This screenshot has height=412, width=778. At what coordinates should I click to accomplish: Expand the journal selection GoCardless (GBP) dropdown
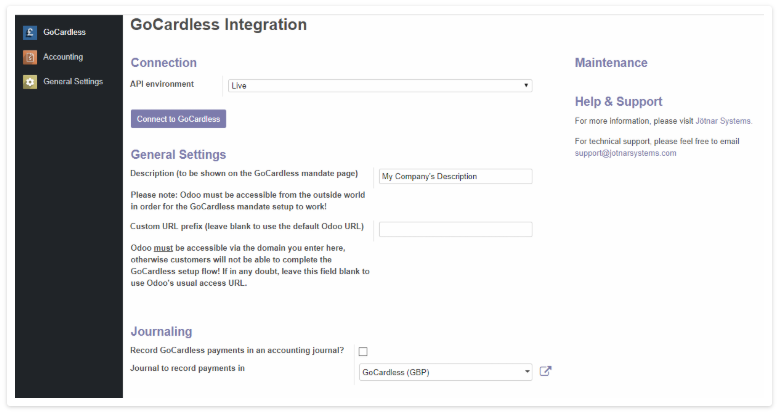click(x=446, y=372)
